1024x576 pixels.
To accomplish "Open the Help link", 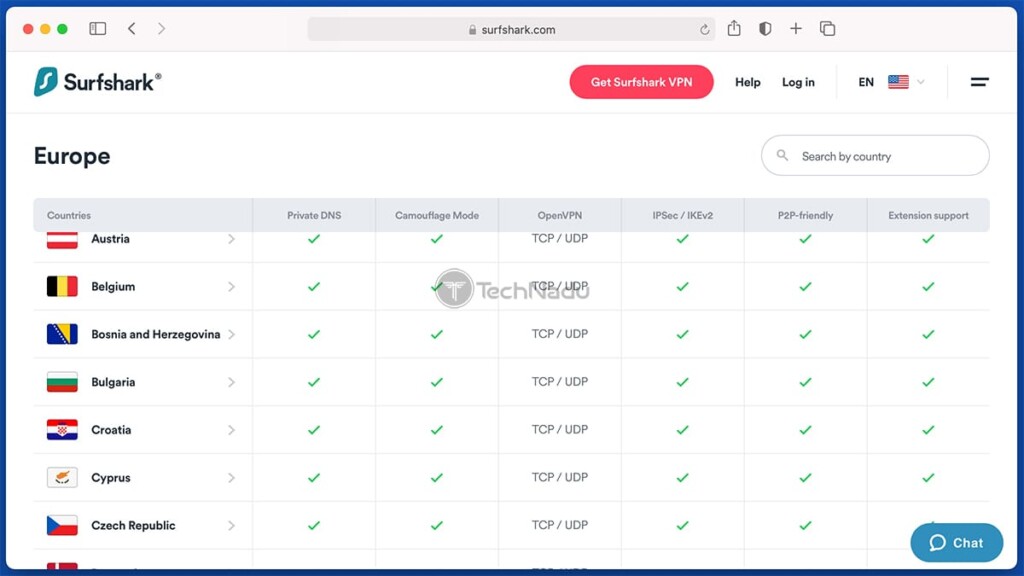I will [x=748, y=82].
